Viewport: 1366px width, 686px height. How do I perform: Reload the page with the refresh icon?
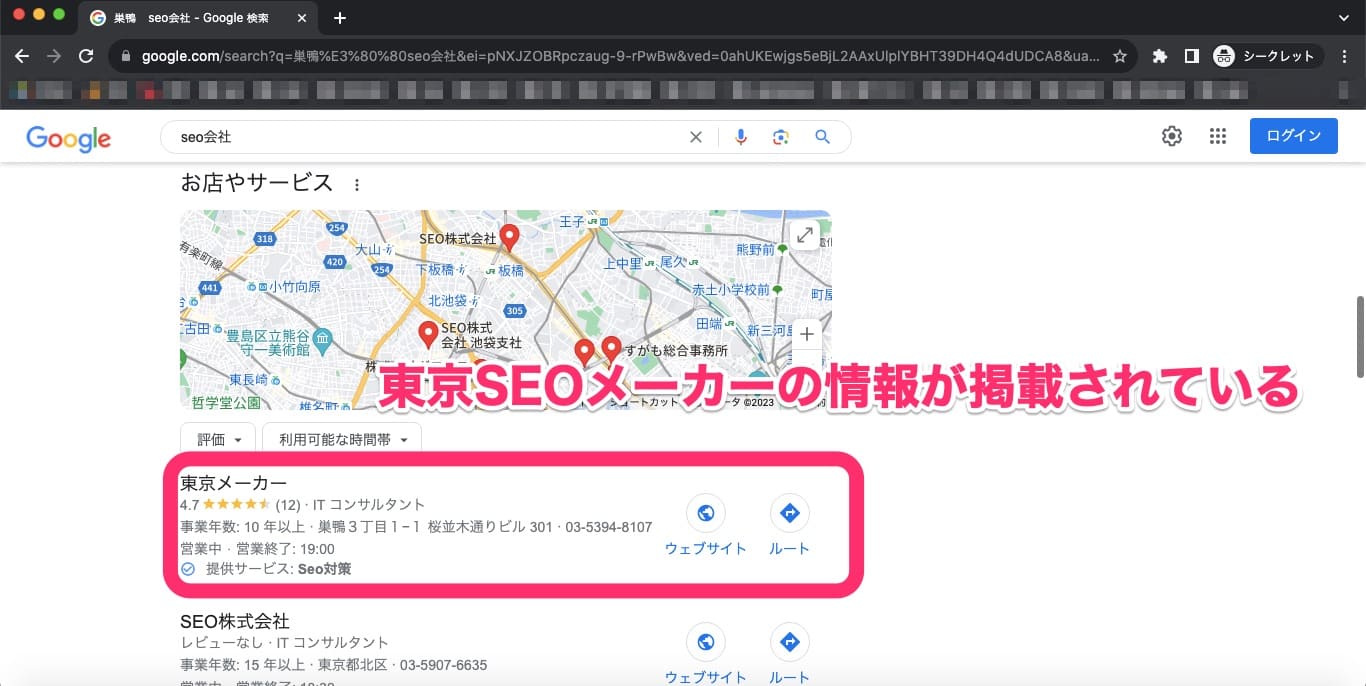[86, 56]
